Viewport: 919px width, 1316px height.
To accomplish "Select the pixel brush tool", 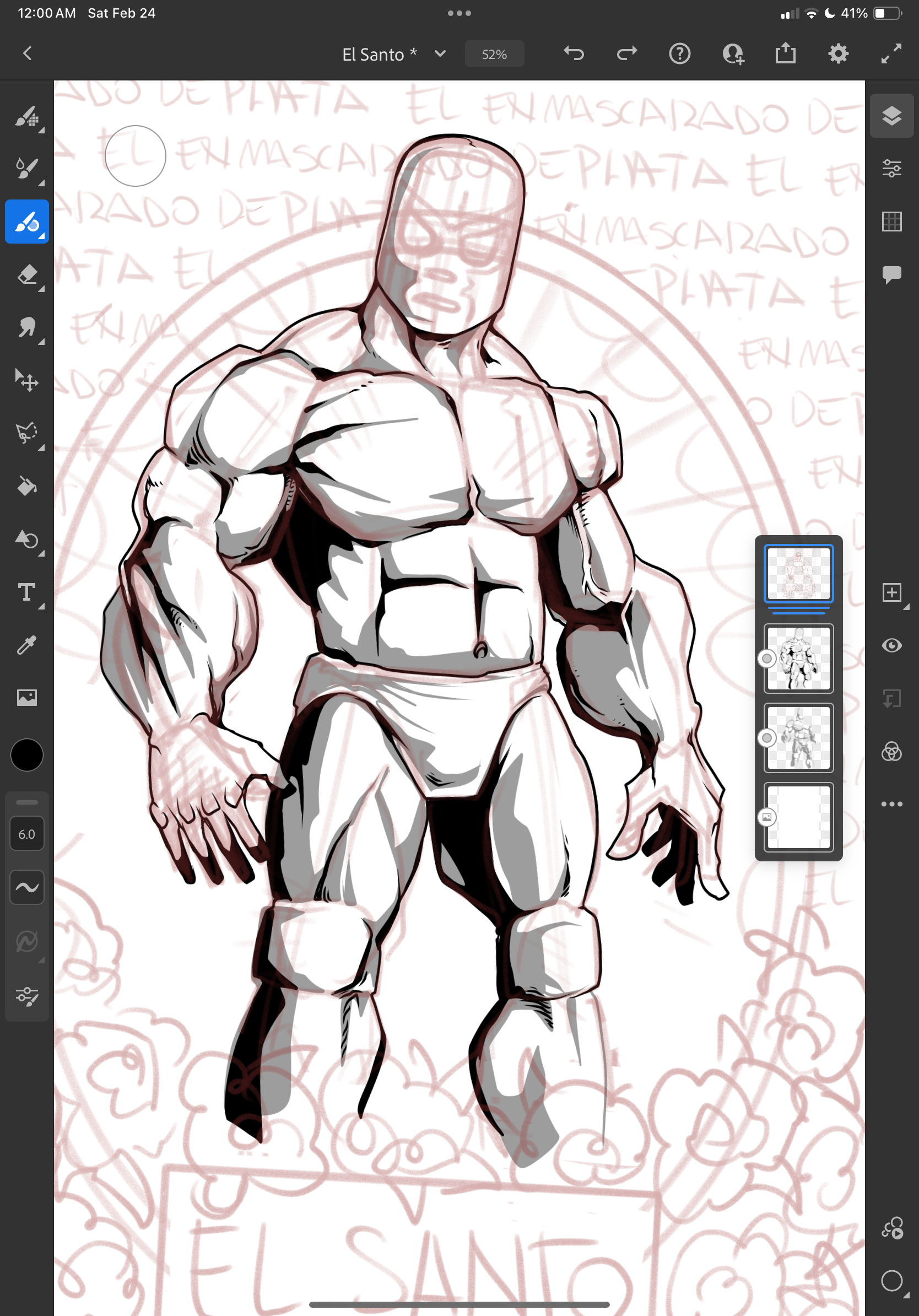I will (x=27, y=116).
